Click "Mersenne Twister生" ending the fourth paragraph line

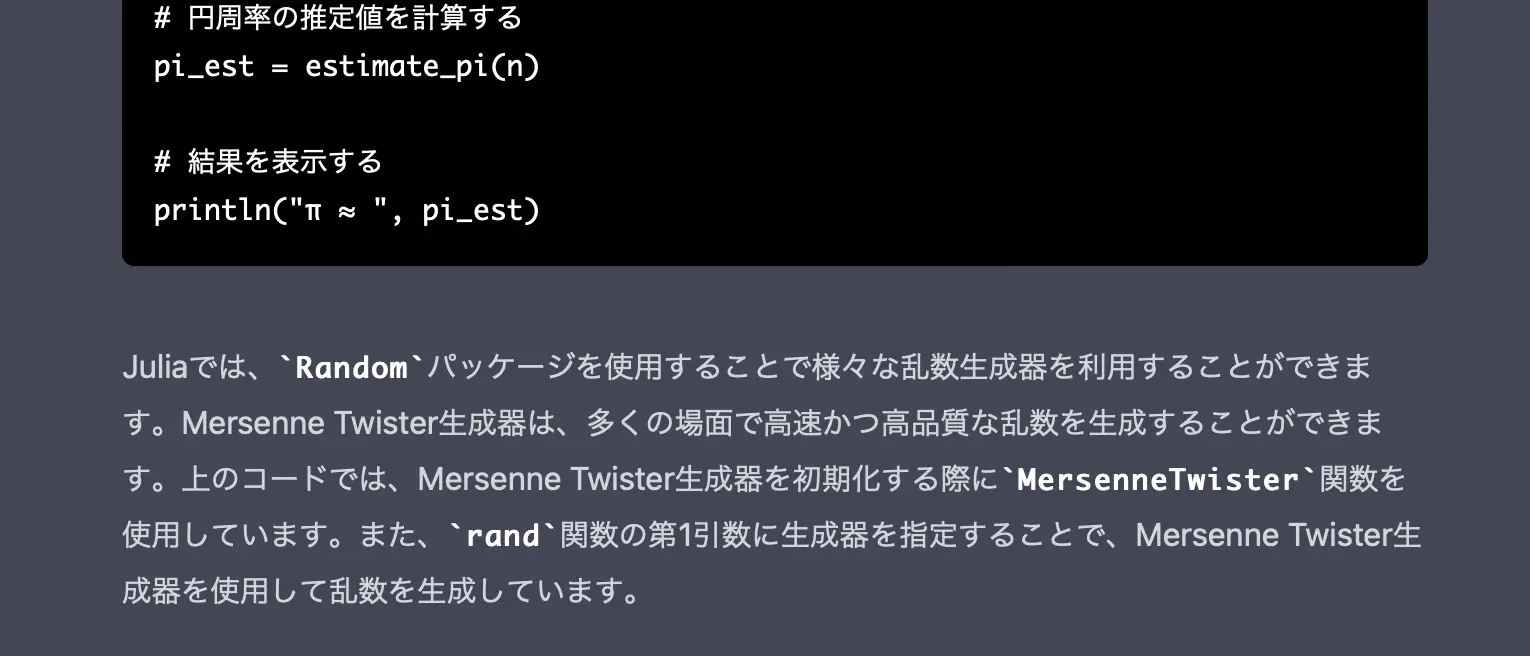click(1278, 536)
